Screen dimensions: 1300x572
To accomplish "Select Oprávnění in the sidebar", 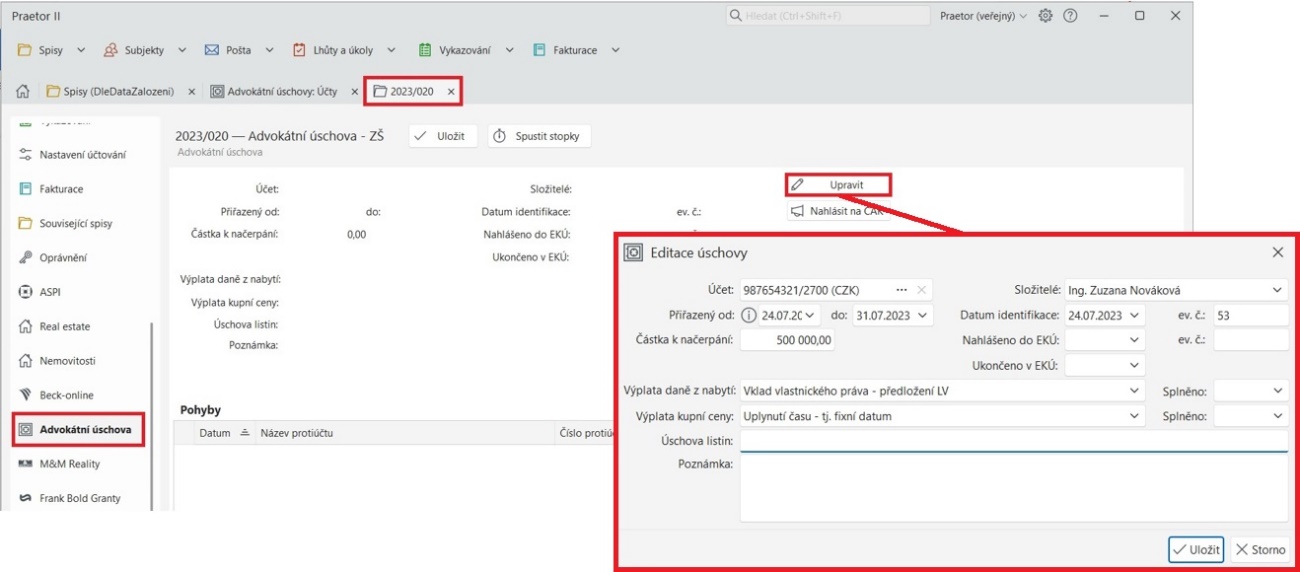I will tap(63, 258).
